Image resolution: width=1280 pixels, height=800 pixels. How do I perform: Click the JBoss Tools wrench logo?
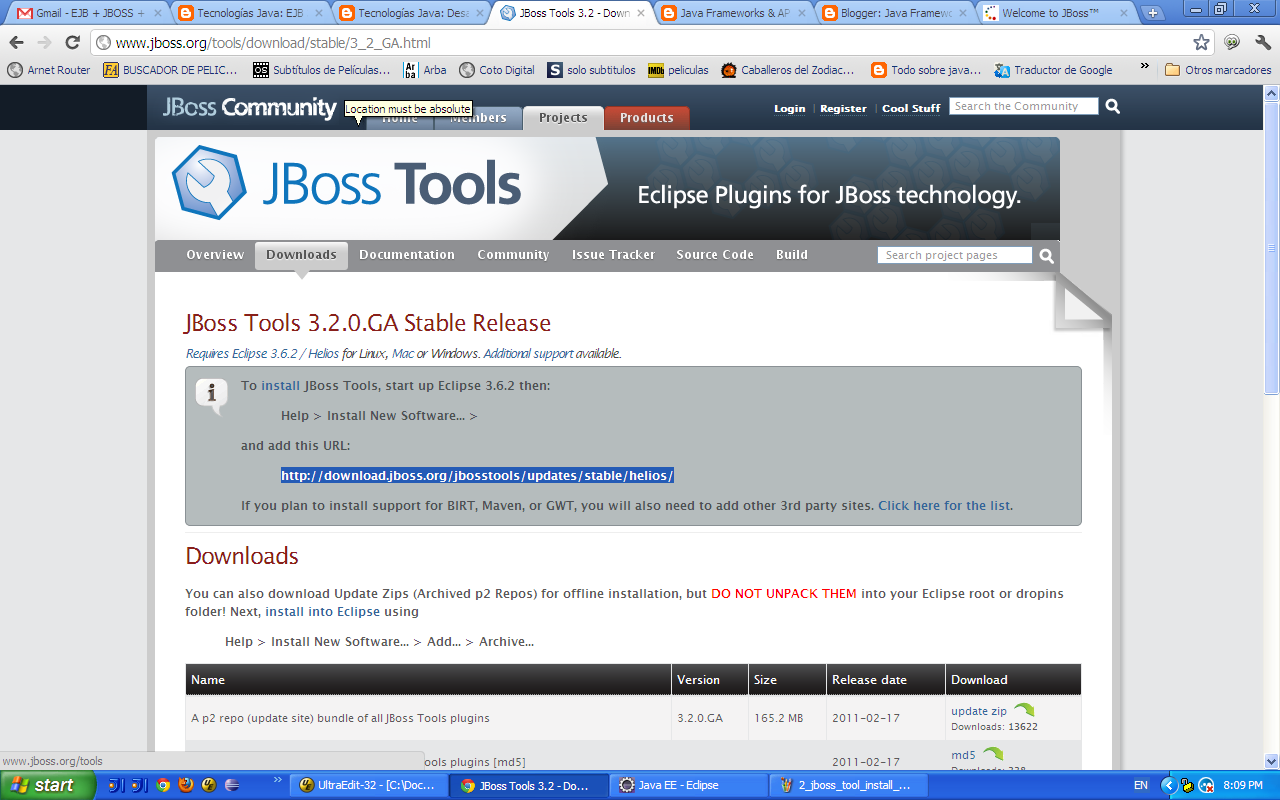(x=209, y=182)
